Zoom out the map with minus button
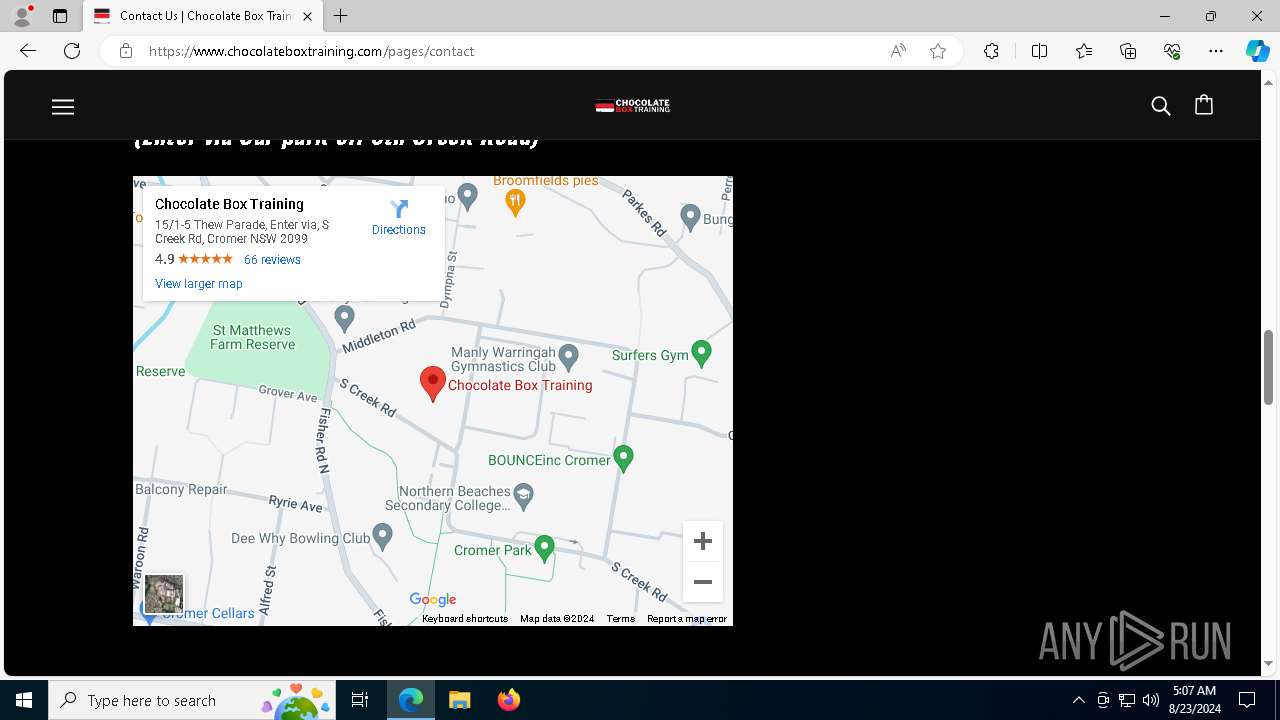The height and width of the screenshot is (720, 1280). [703, 582]
